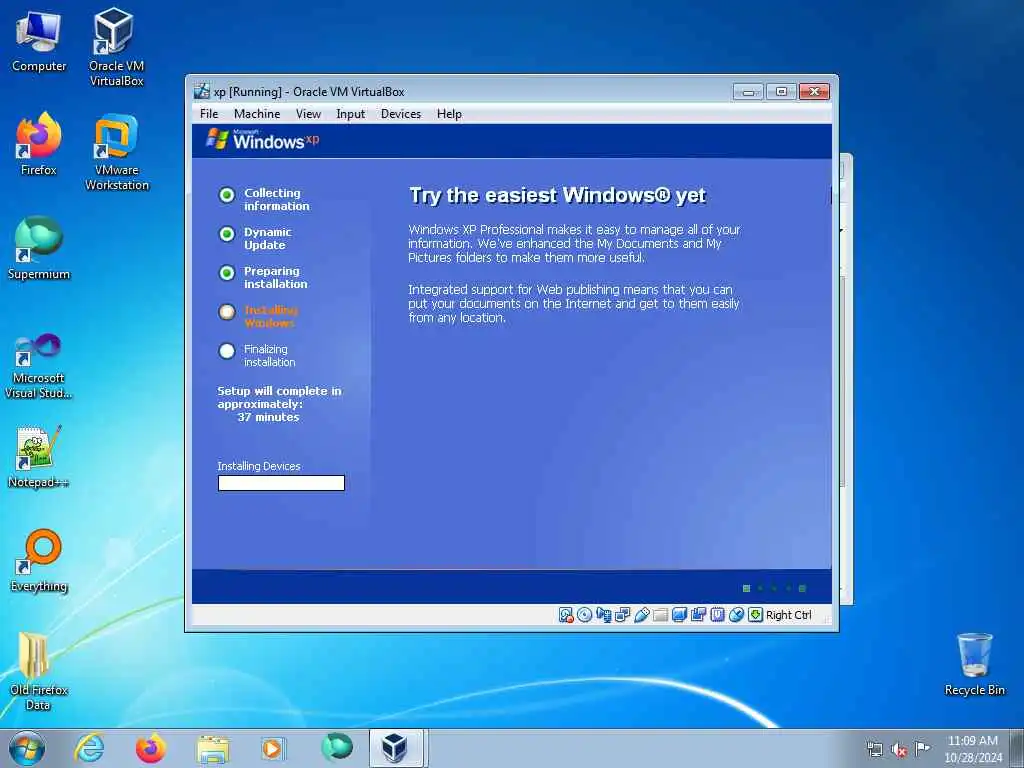Click the network tray icon

click(x=874, y=749)
